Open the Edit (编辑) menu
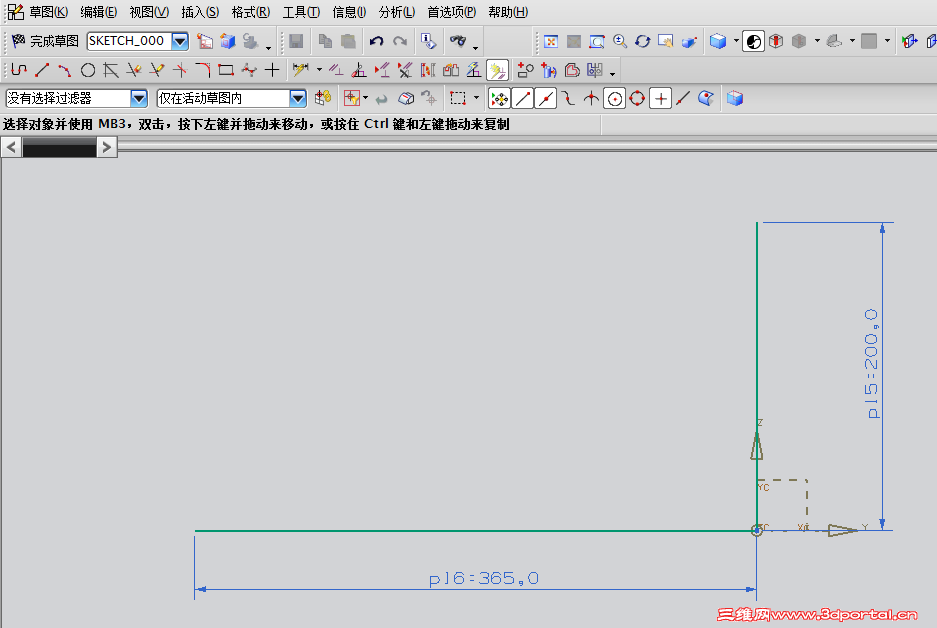Viewport: 937px width, 628px height. (98, 12)
